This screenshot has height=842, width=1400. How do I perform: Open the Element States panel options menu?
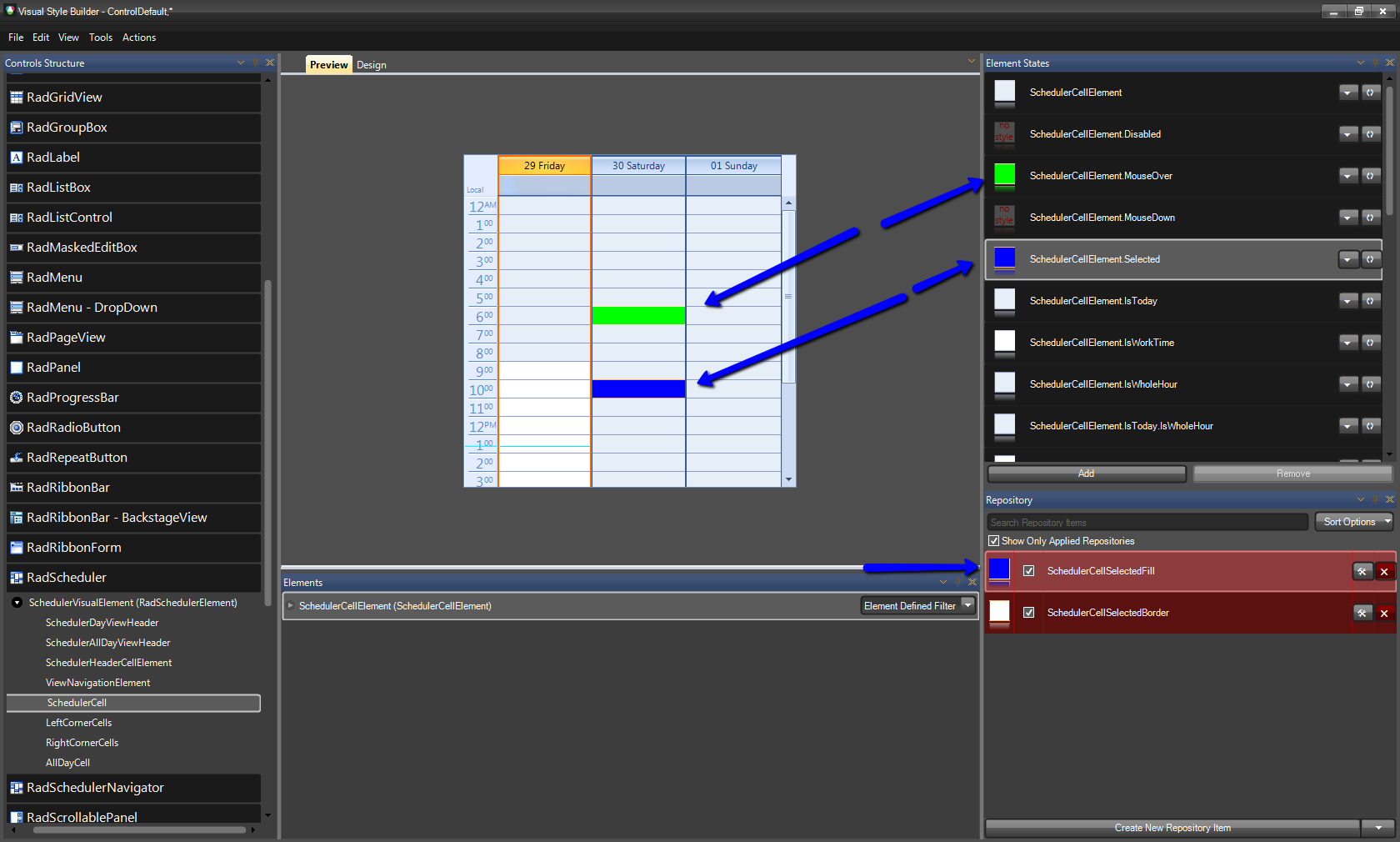point(1361,63)
